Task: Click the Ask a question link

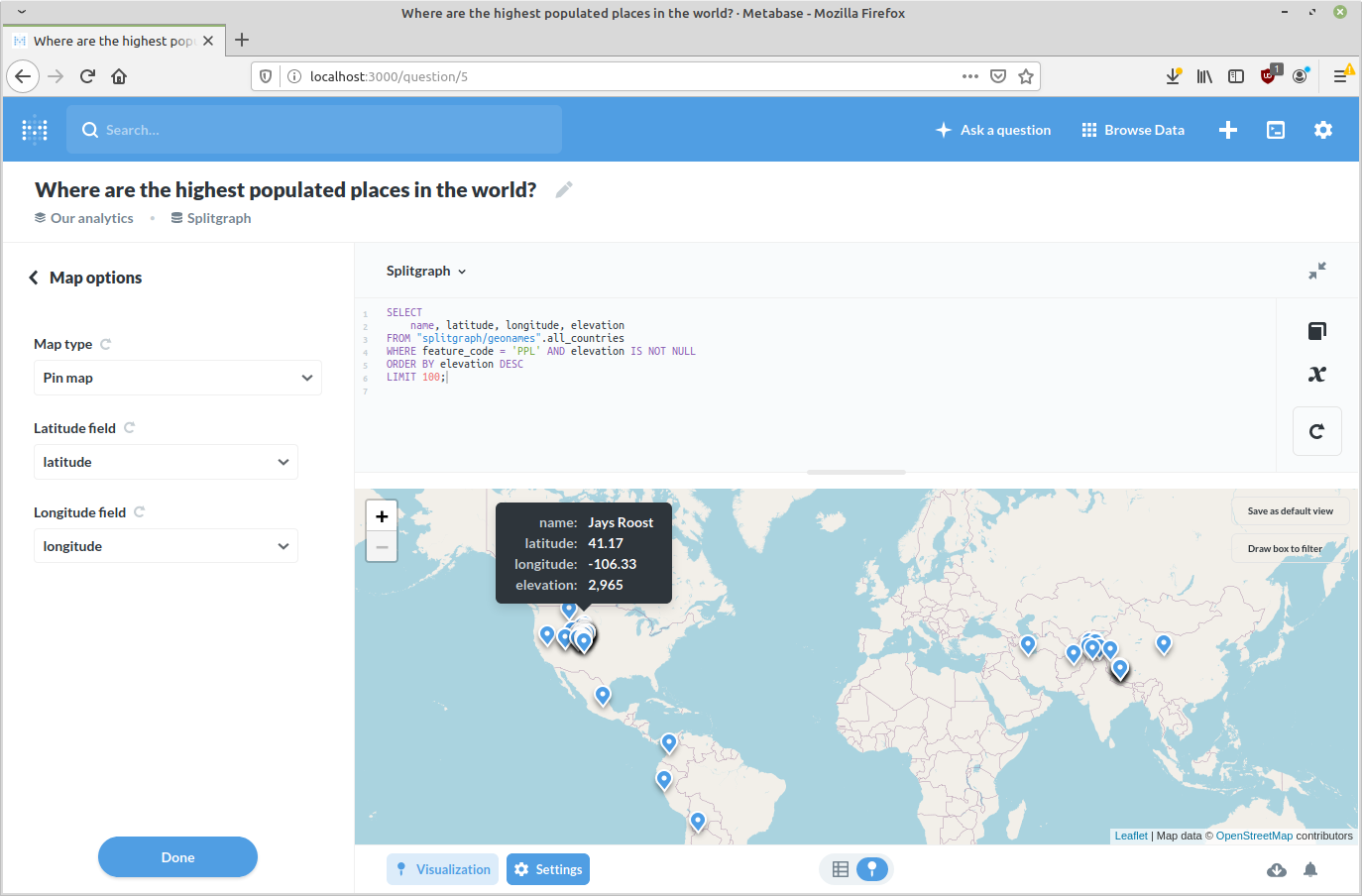Action: tap(993, 130)
